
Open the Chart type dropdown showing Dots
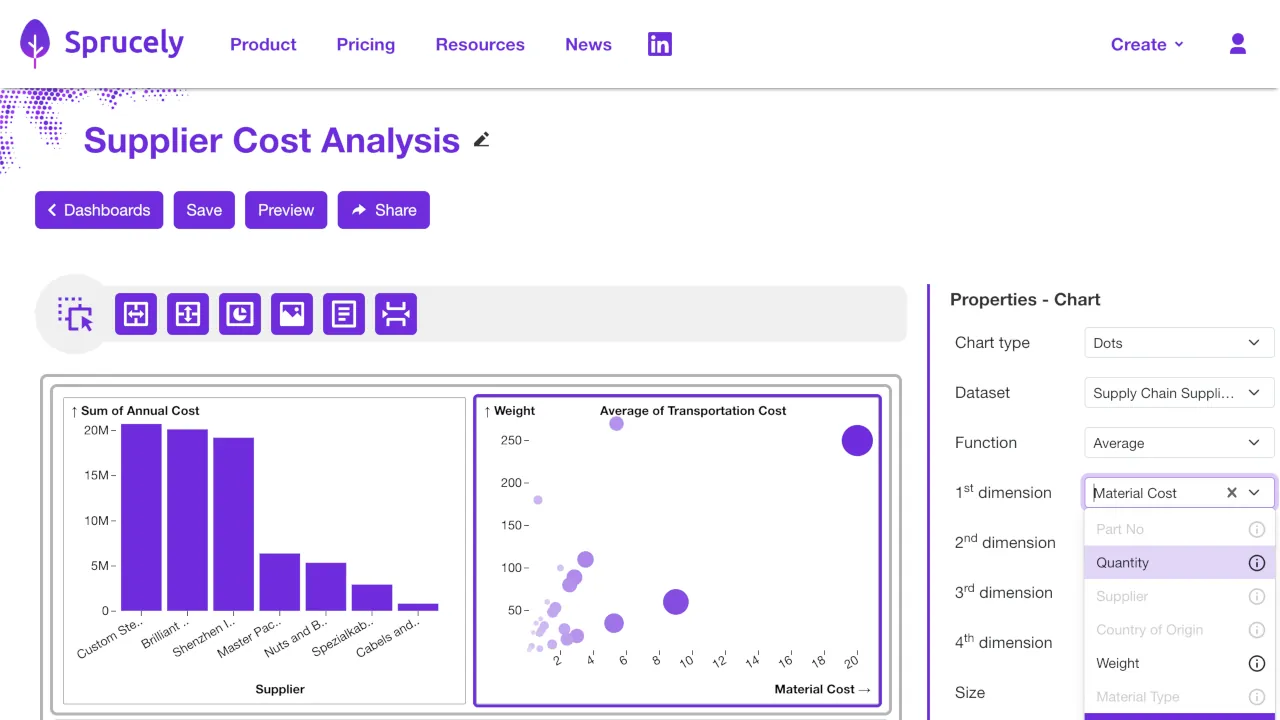[1178, 342]
